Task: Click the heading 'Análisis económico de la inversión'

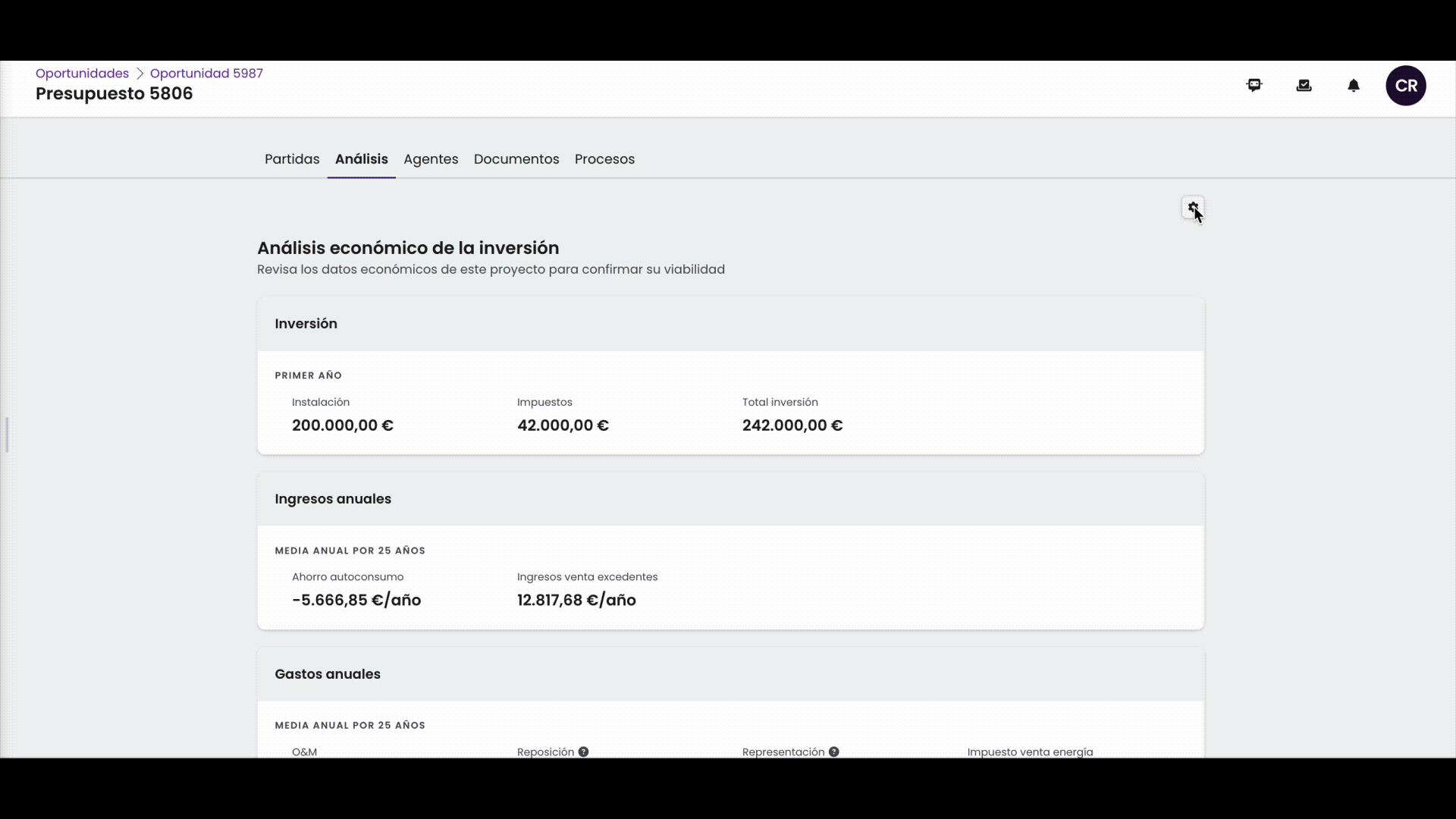Action: [408, 248]
